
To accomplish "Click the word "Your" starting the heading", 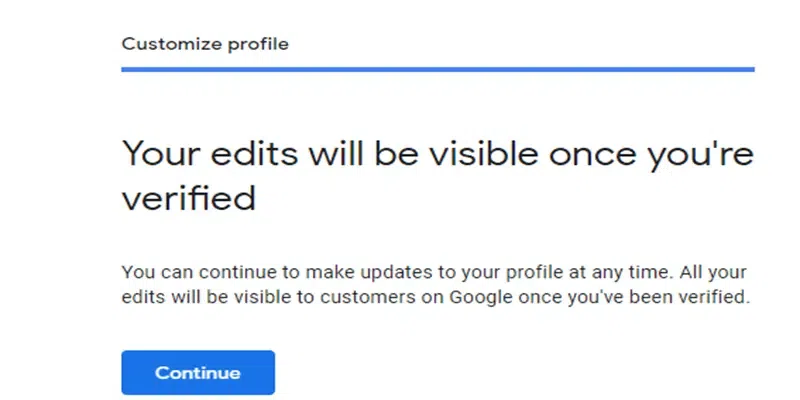I will click(154, 155).
